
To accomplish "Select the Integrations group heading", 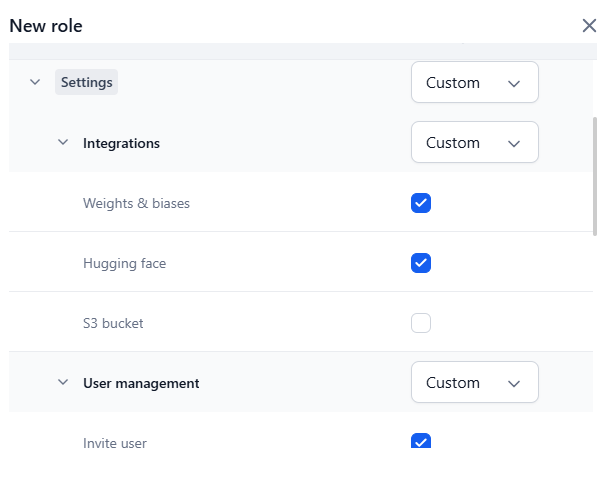I will [121, 143].
